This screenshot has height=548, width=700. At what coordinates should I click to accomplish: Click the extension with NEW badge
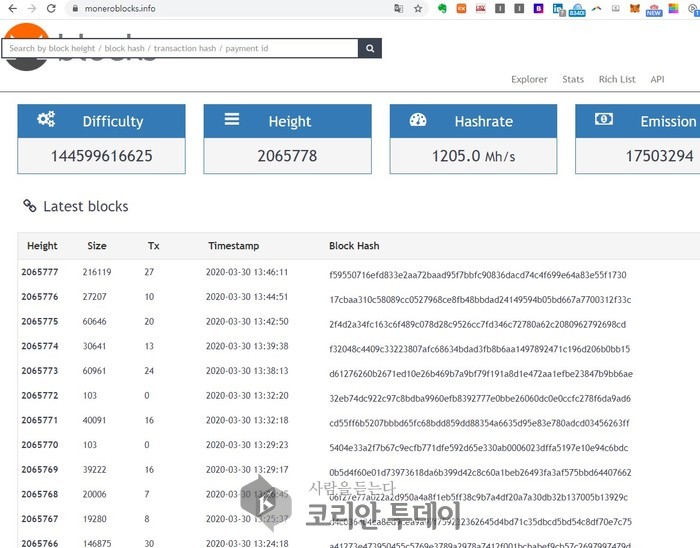click(654, 10)
